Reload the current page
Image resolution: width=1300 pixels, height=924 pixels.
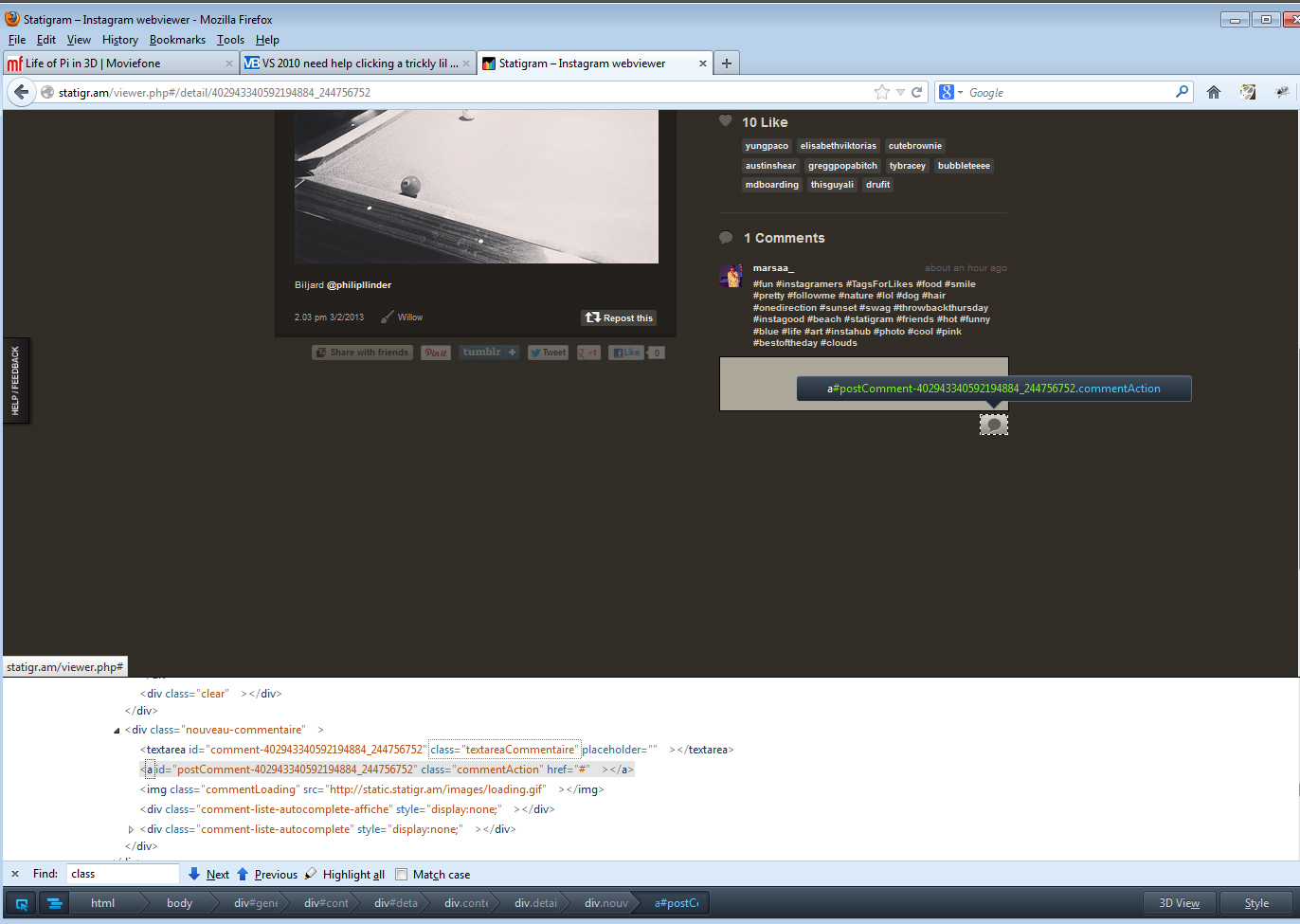(x=916, y=92)
